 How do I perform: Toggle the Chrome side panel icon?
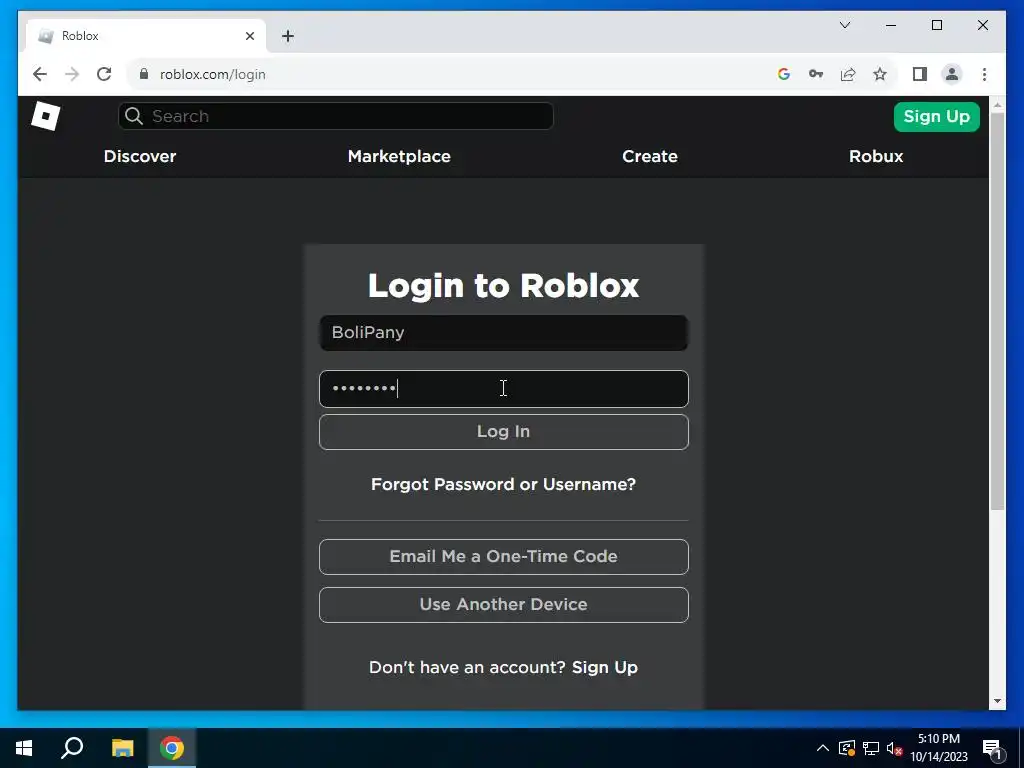tap(920, 74)
